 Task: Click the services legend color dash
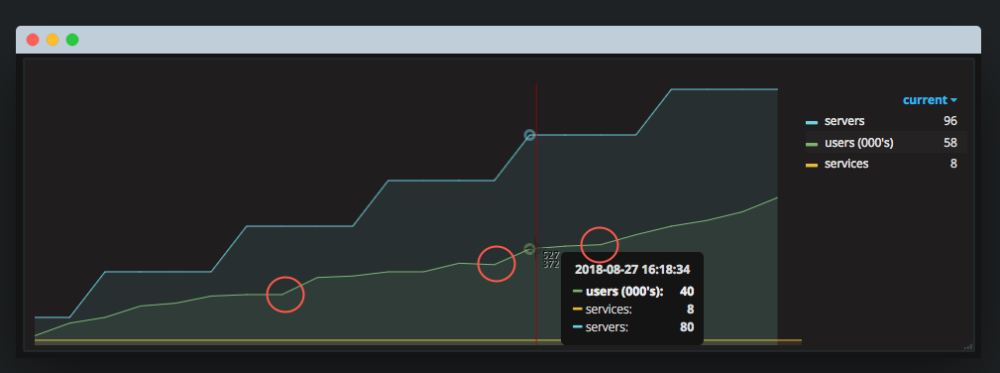pos(812,165)
